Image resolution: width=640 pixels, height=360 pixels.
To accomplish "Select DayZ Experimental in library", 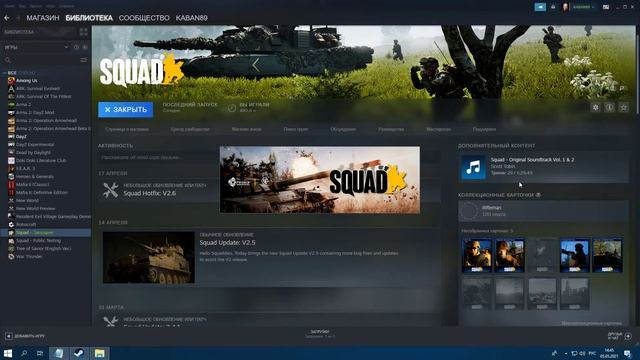I will (x=35, y=144).
